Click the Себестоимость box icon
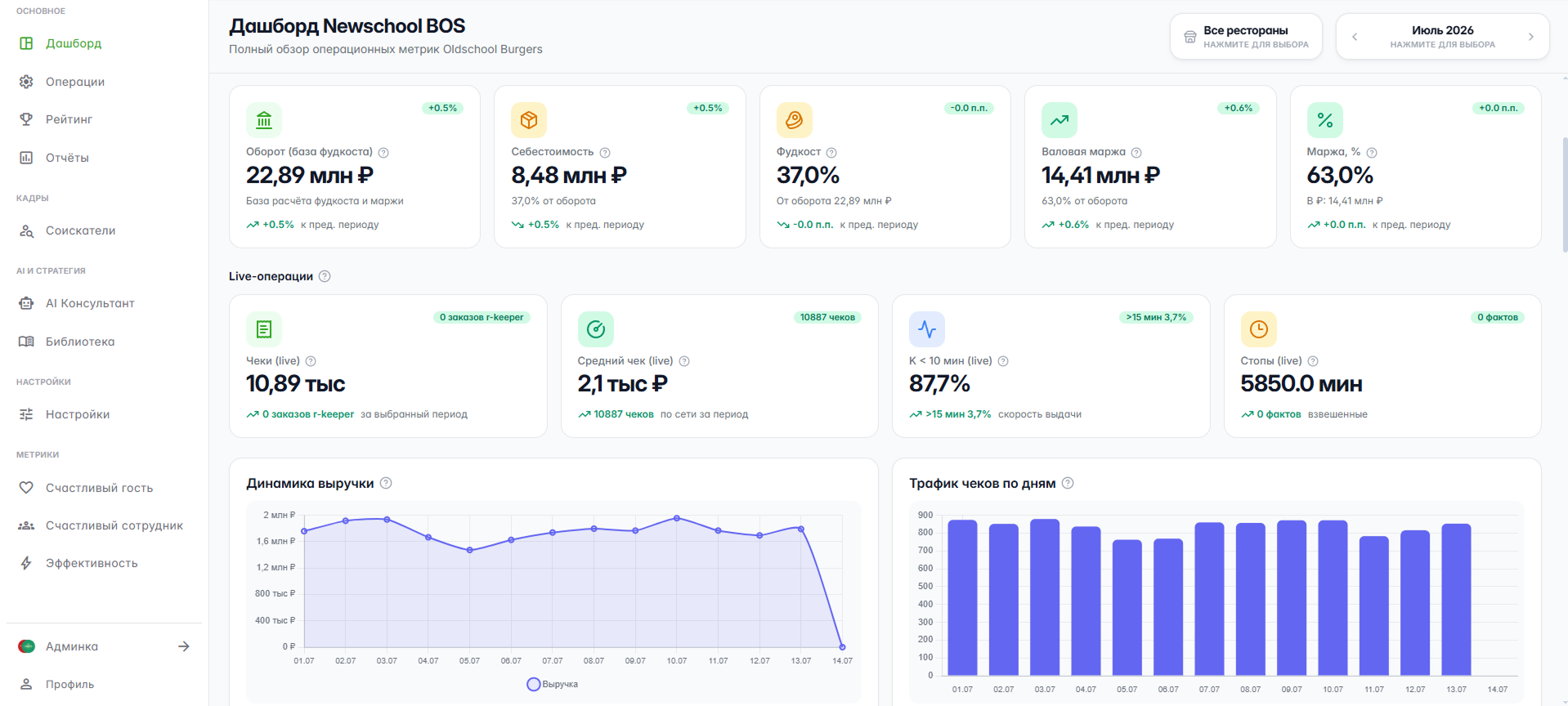This screenshot has width=1568, height=706. click(529, 120)
